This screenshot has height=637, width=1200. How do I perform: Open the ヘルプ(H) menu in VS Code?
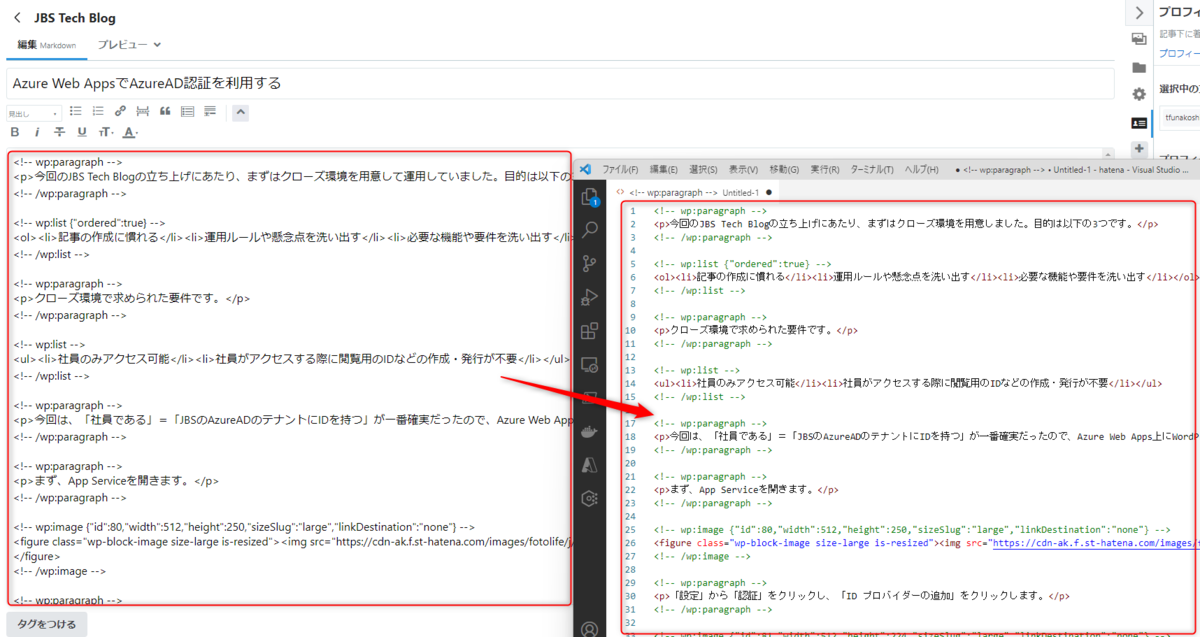click(x=921, y=169)
